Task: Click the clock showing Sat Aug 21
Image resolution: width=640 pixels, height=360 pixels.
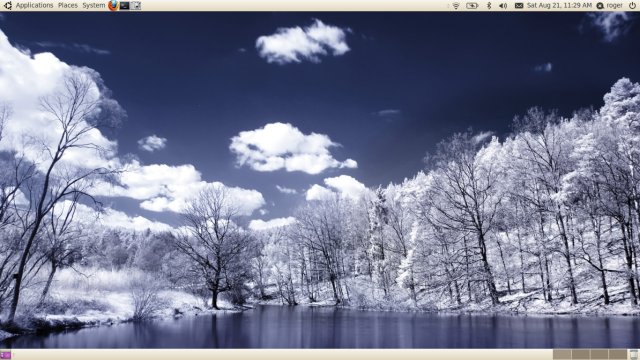Action: tap(559, 5)
